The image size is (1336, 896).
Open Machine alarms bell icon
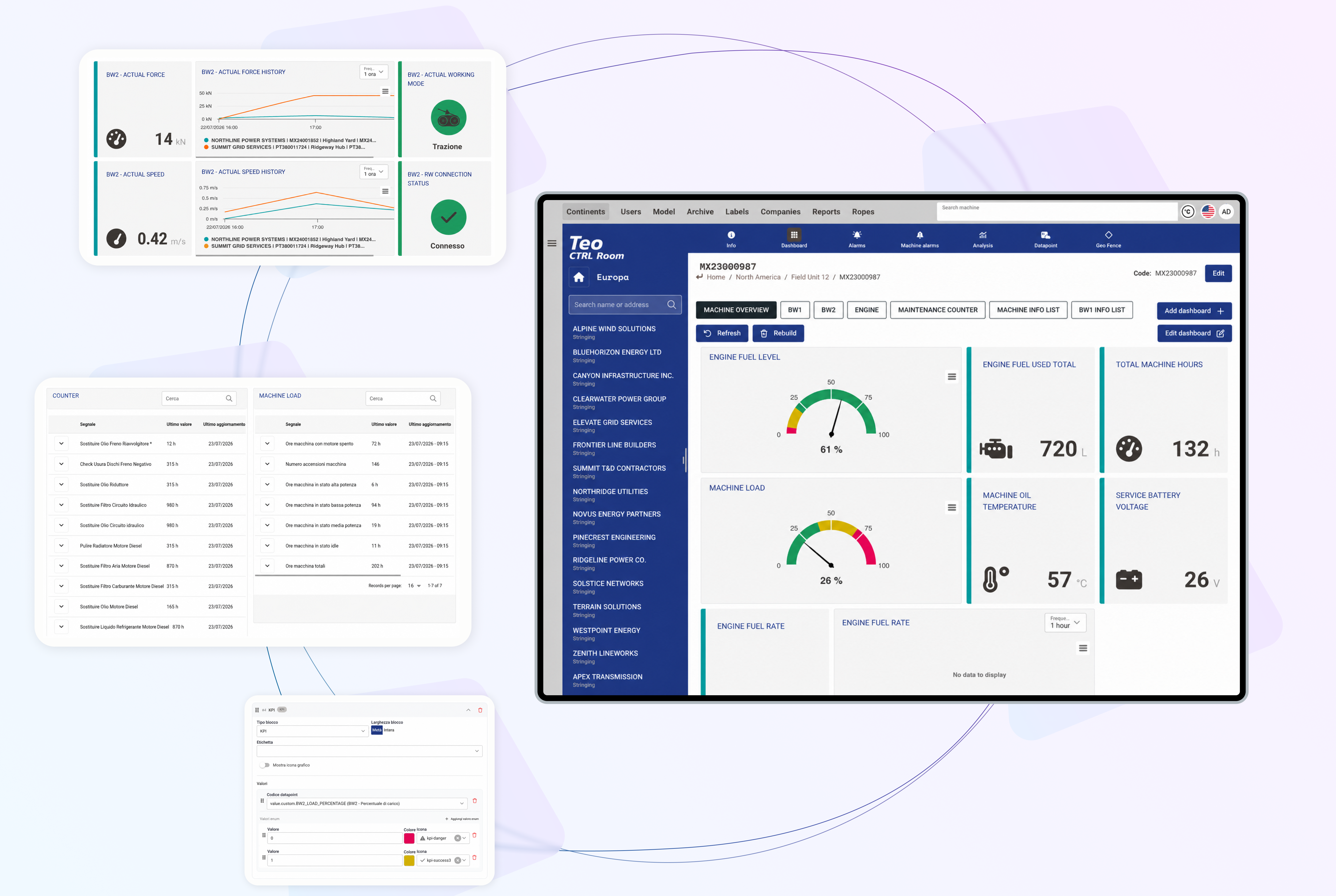pyautogui.click(x=919, y=235)
